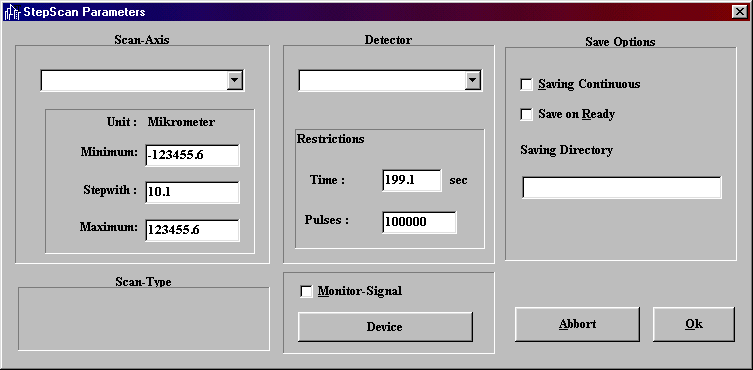753x370 pixels.
Task: Click the Mikrometer unit text
Action: pyautogui.click(x=181, y=122)
